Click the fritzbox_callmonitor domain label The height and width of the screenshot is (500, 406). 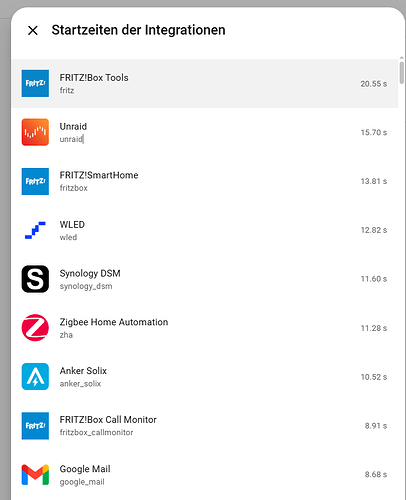[96, 432]
